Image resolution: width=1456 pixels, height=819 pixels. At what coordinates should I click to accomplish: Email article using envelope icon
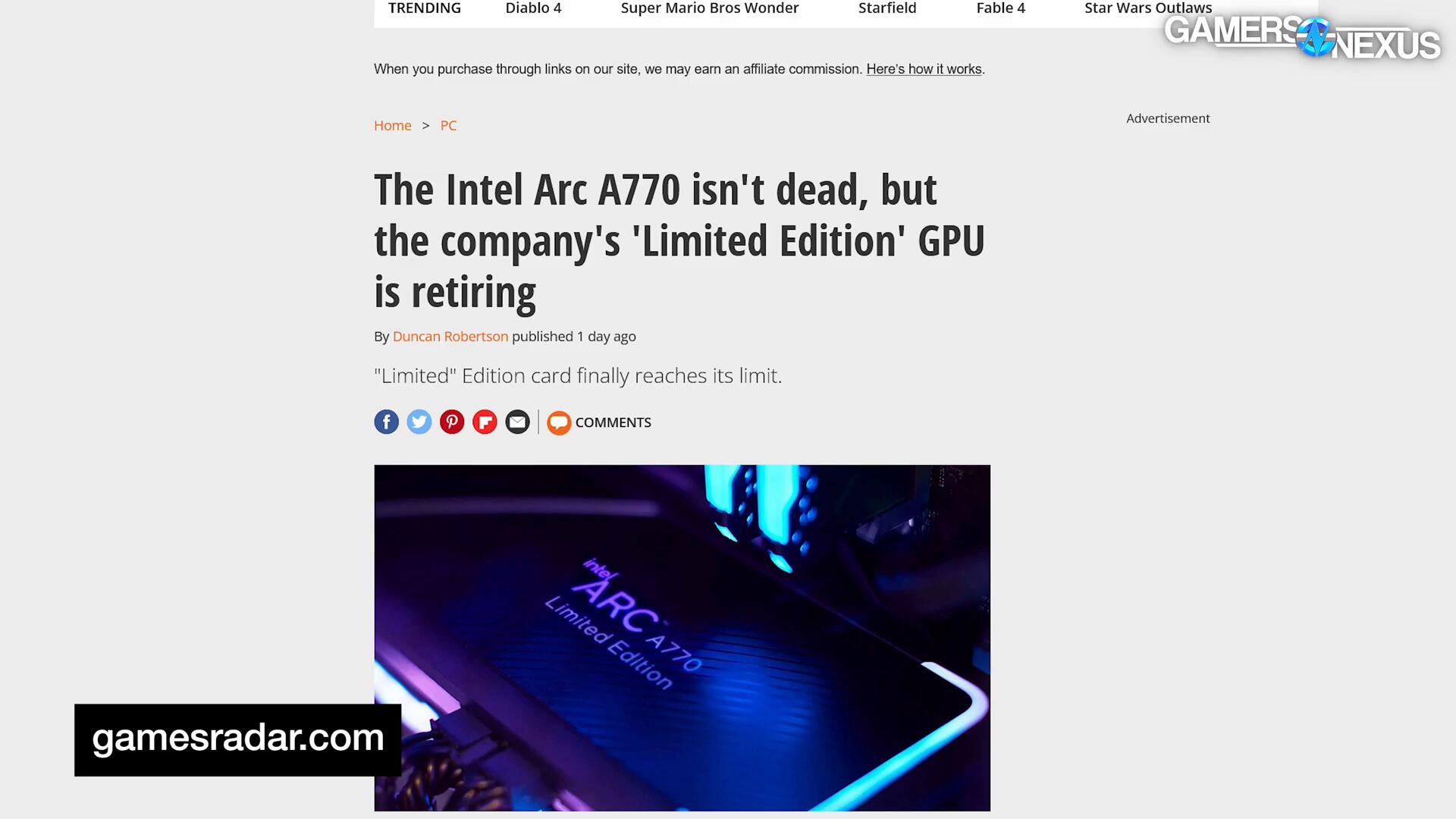click(x=518, y=422)
